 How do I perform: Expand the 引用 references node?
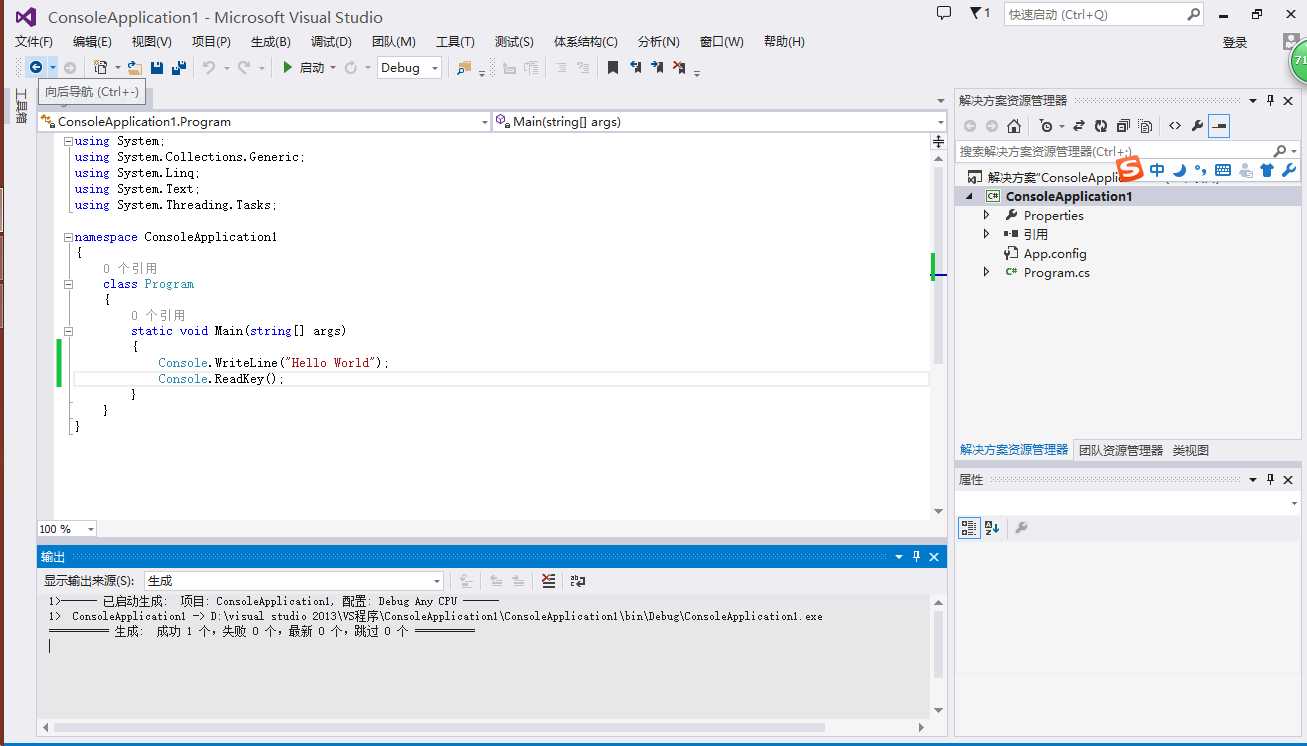(987, 234)
